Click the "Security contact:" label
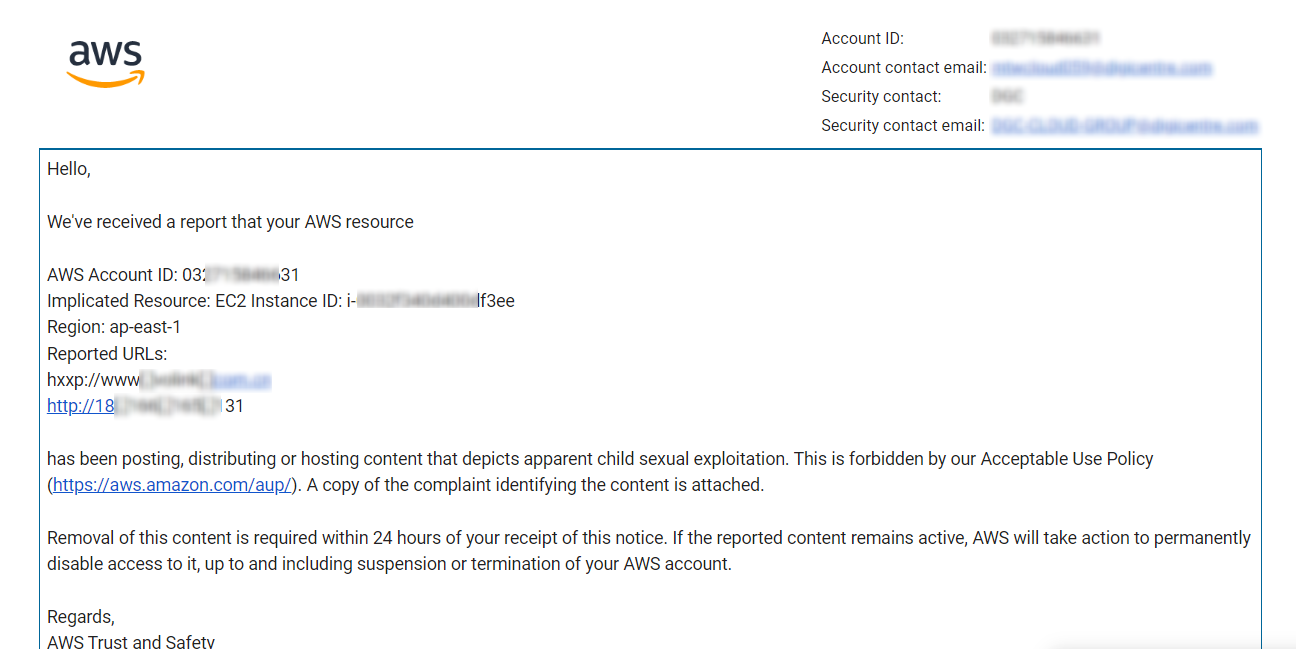 [x=881, y=97]
